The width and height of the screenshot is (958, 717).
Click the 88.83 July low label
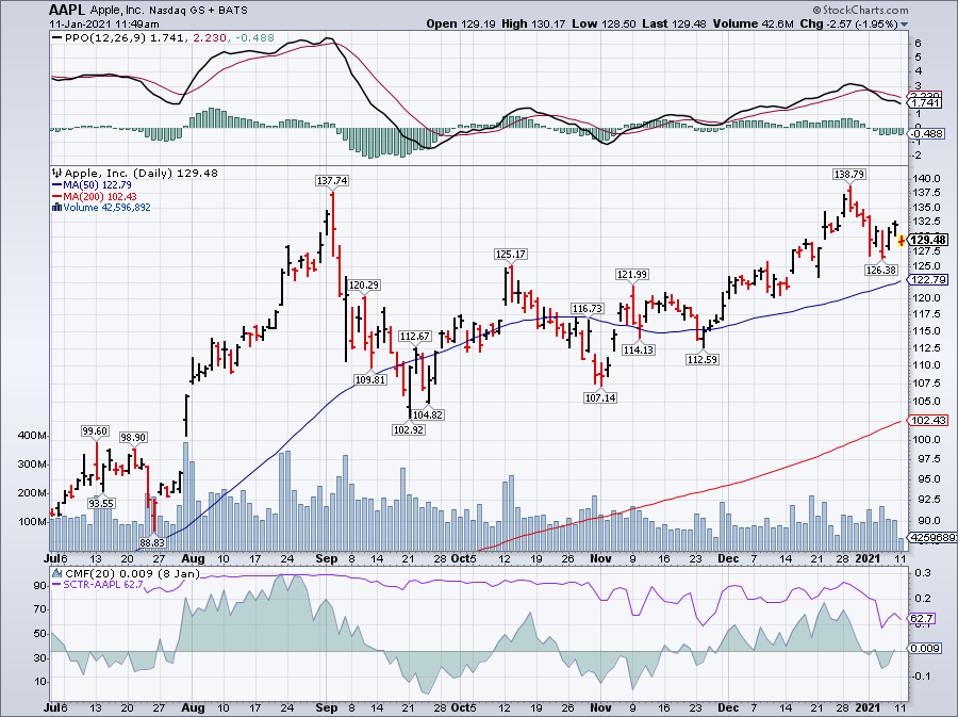(x=152, y=542)
